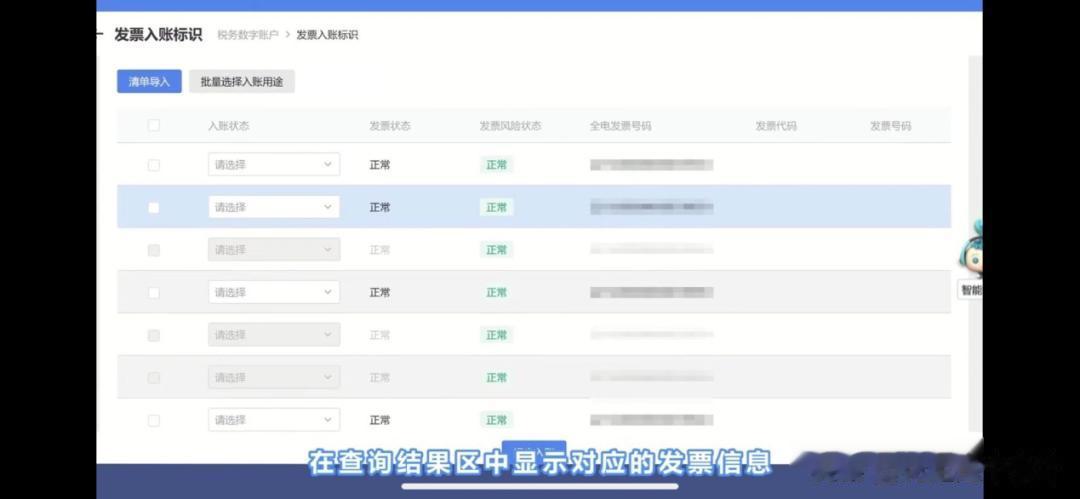Viewport: 1080px width, 499px height.
Task: Click the green 正常 risk badge in last row
Action: (497, 420)
